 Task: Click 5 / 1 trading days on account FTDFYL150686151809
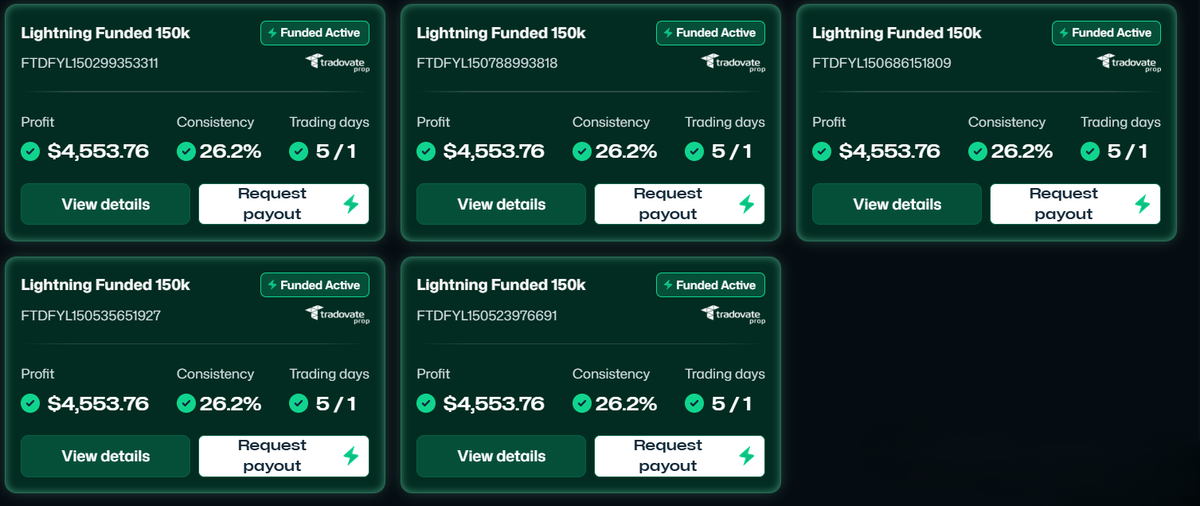1127,152
